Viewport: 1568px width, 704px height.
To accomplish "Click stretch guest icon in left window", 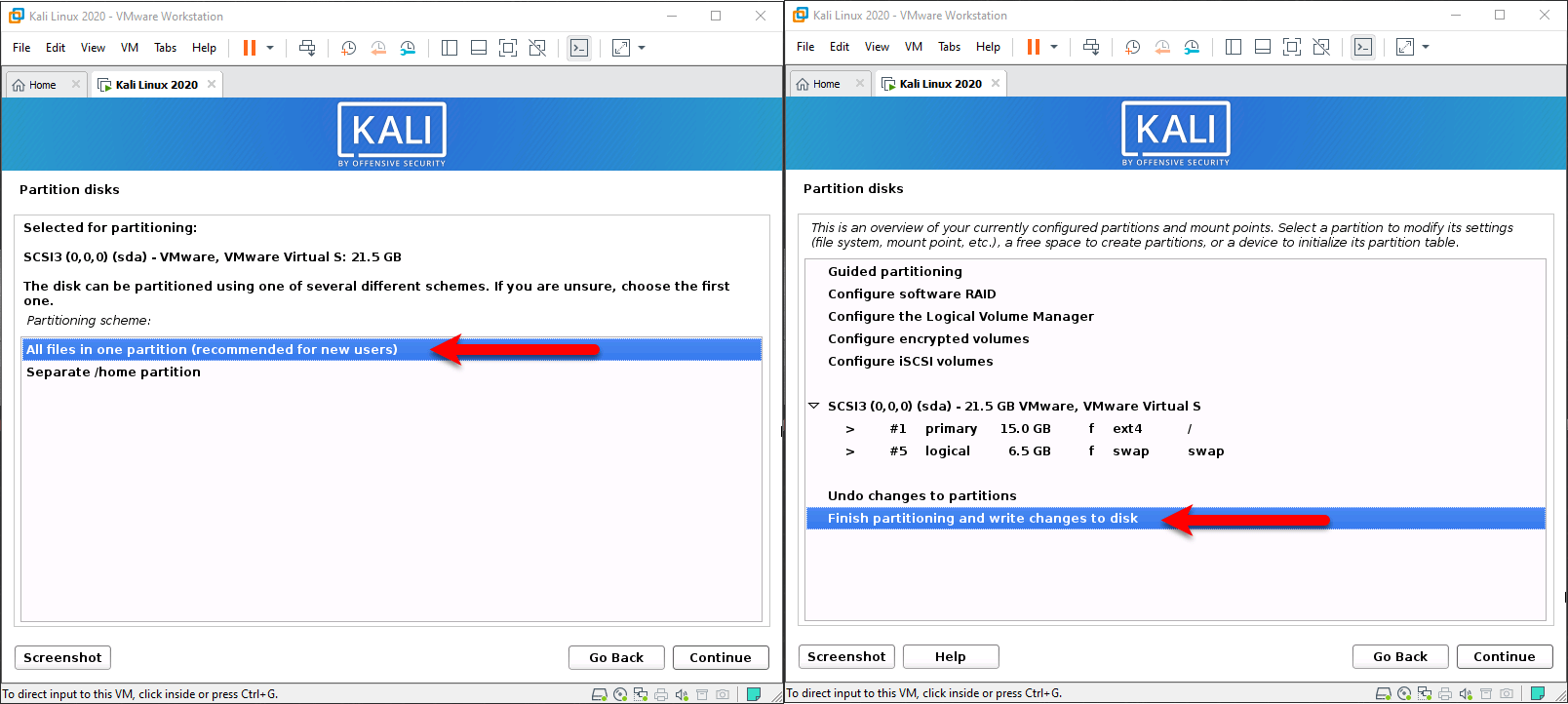I will click(x=621, y=48).
